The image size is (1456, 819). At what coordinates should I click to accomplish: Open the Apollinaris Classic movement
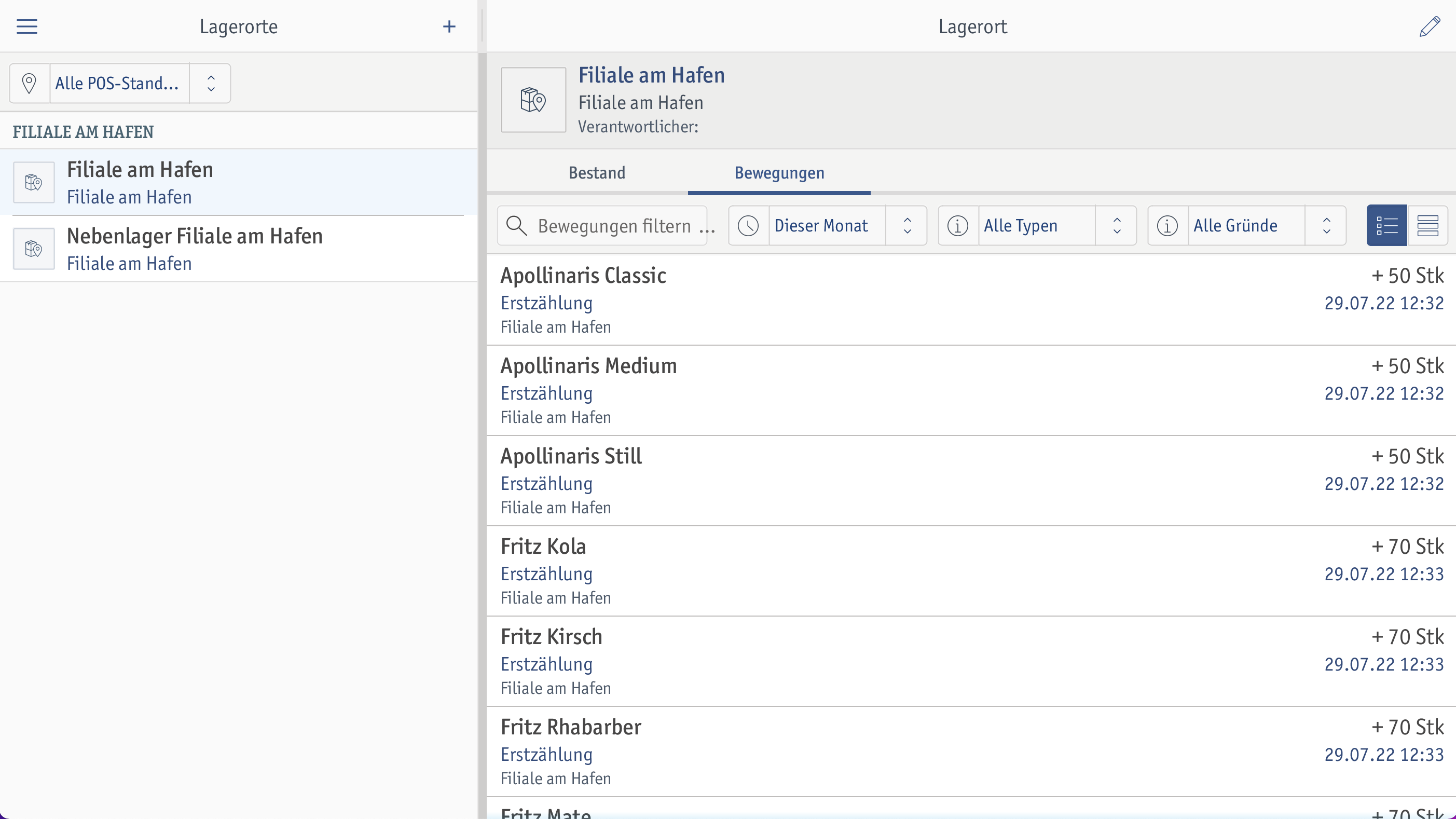coord(971,300)
